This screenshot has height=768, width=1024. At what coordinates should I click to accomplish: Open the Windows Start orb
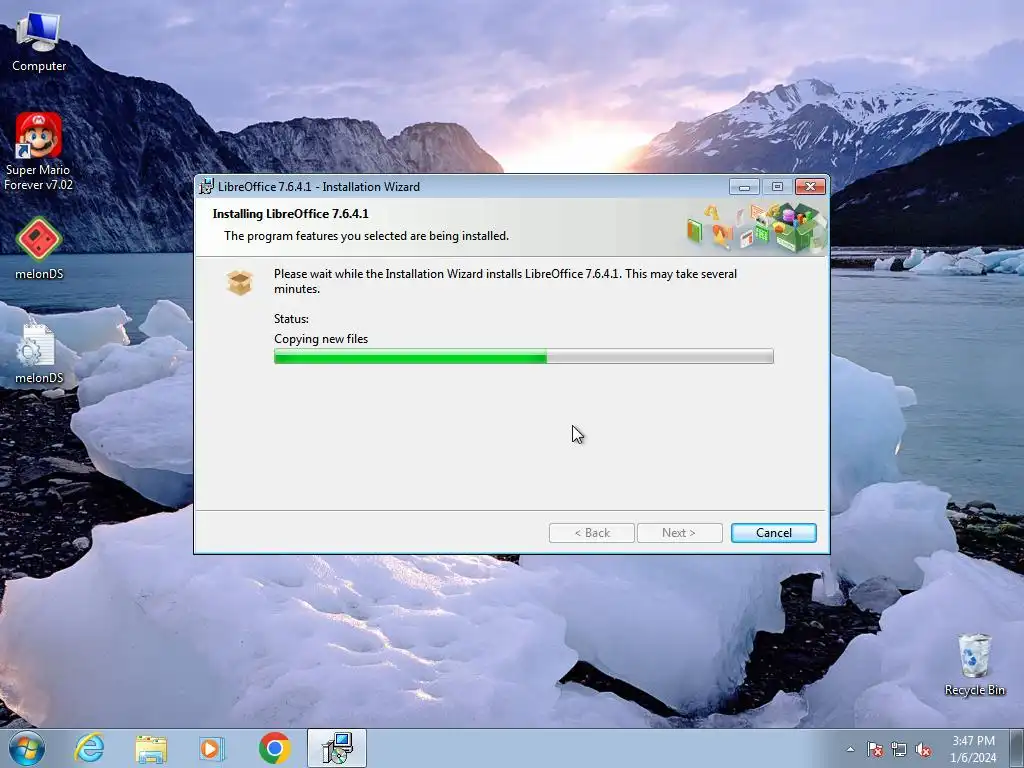(27, 748)
